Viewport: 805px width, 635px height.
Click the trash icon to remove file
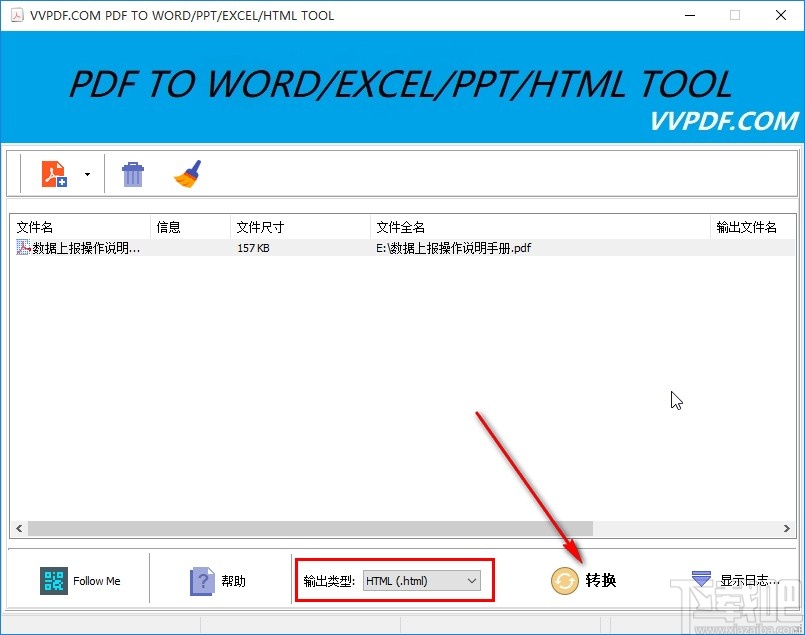(x=132, y=172)
